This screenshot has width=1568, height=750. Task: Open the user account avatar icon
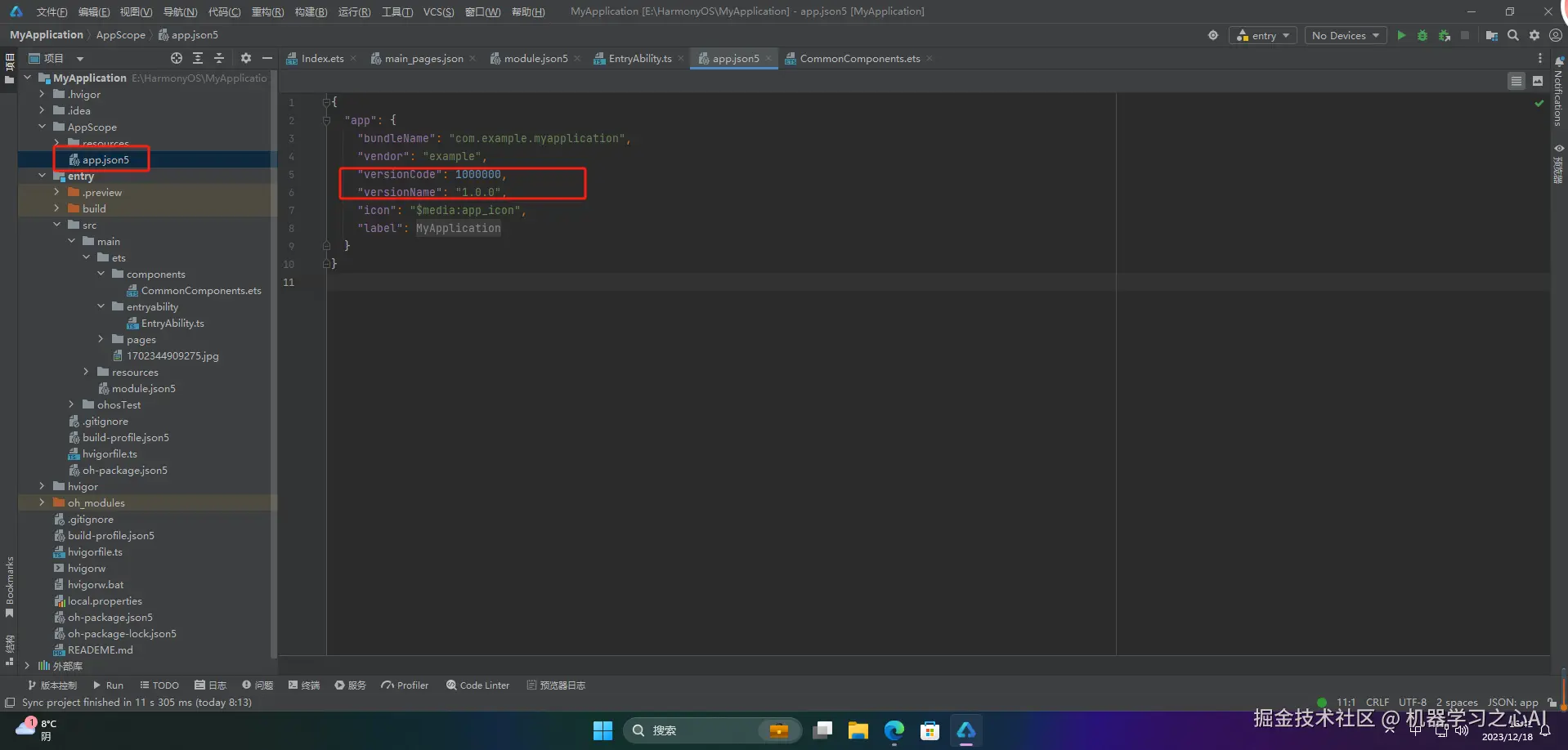[x=1556, y=35]
